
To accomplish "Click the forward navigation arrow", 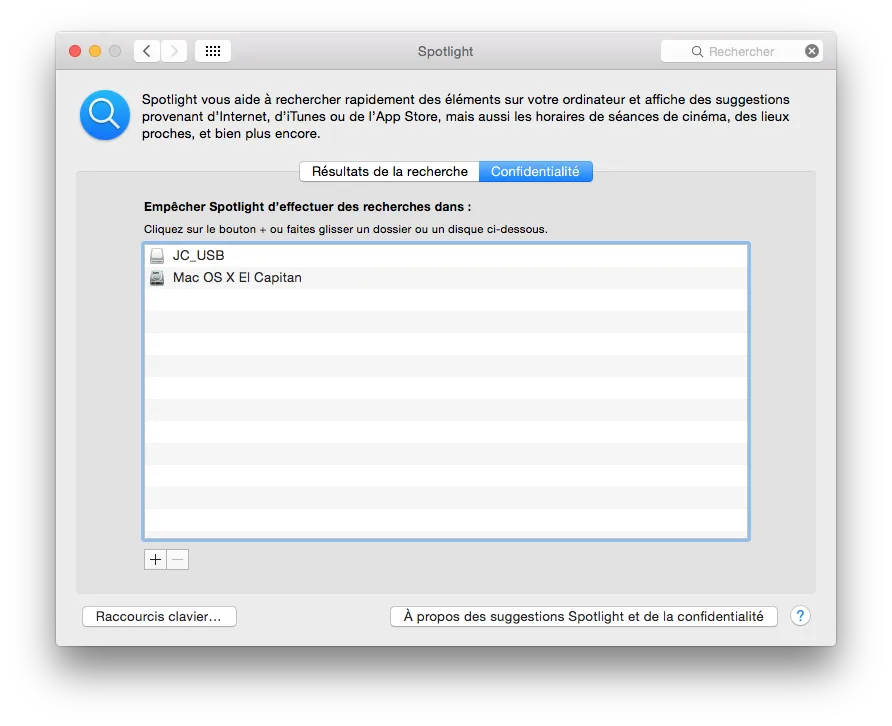I will coord(174,51).
